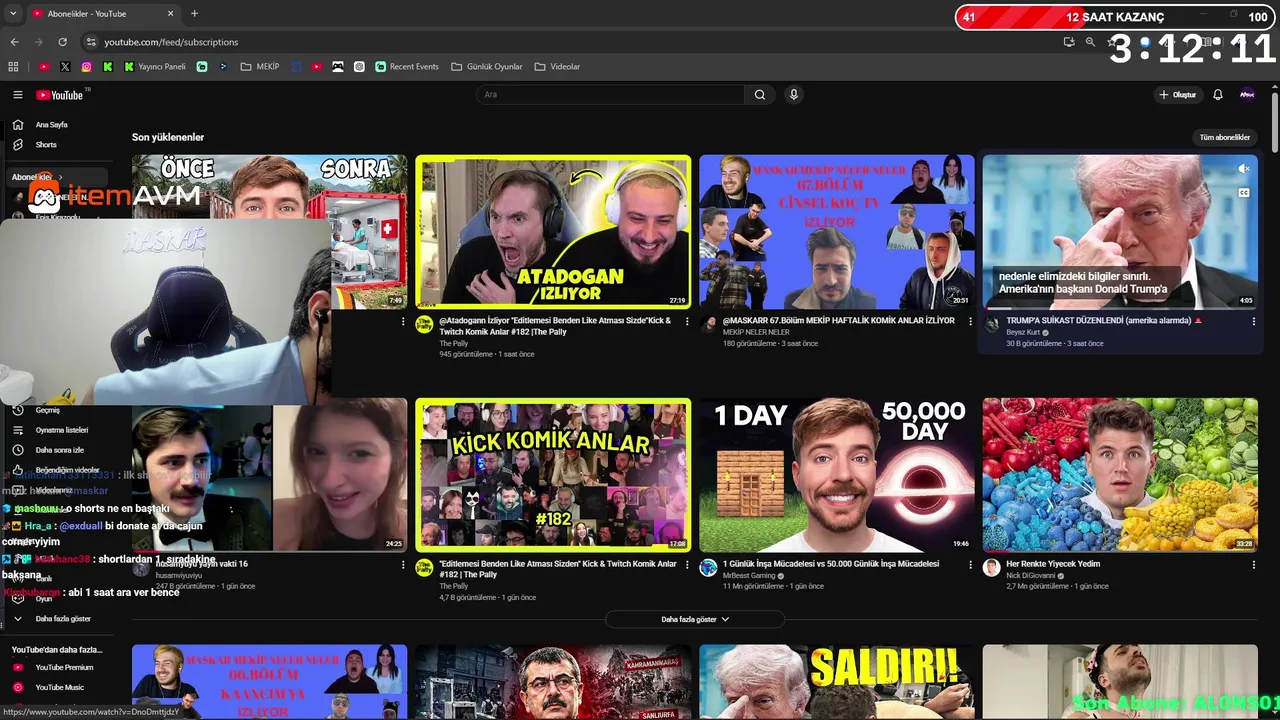Open the options menu for Her Renkte Yiyecek Yedim
Screen dimensions: 1280x720
[x=1254, y=565]
